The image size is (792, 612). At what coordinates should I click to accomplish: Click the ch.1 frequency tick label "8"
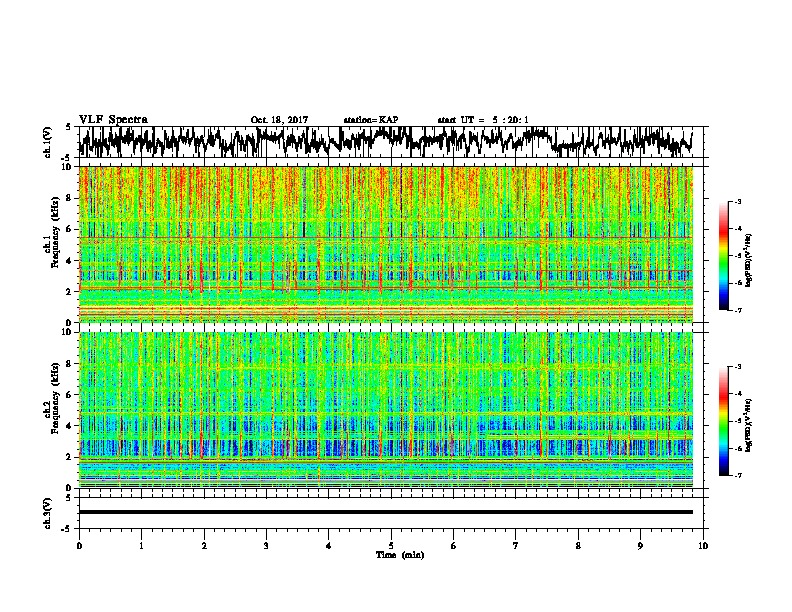pos(70,199)
